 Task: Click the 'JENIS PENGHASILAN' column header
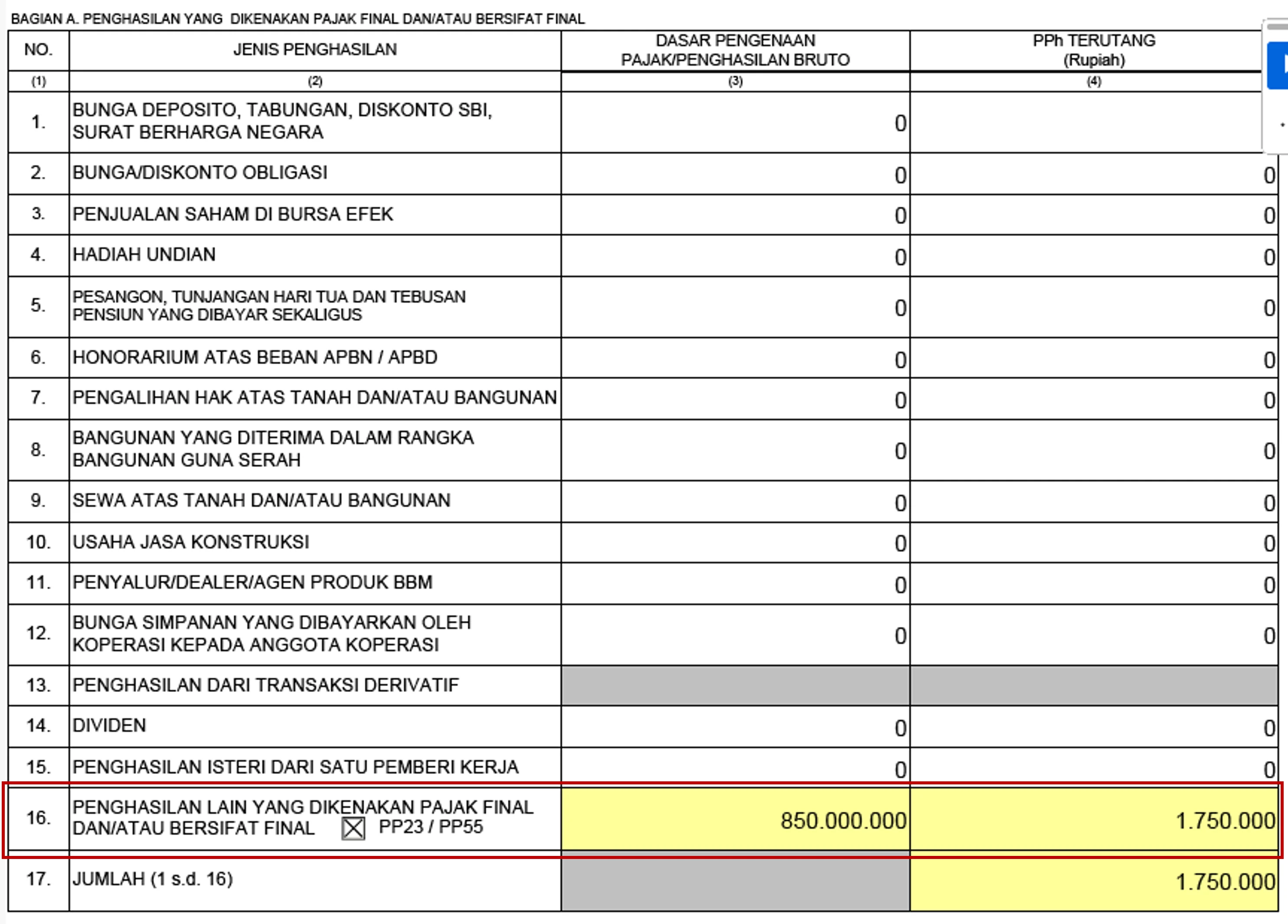[315, 50]
